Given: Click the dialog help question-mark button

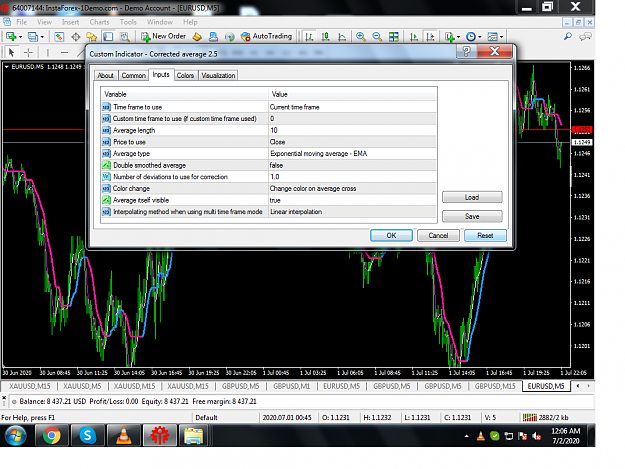Looking at the screenshot, I should (466, 51).
